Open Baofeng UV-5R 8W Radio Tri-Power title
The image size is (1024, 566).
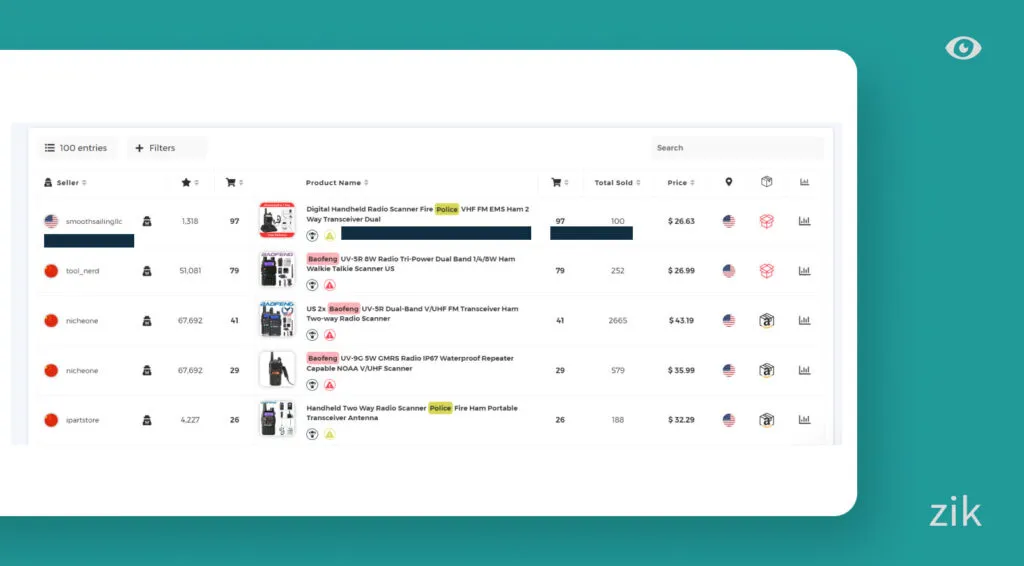click(411, 264)
